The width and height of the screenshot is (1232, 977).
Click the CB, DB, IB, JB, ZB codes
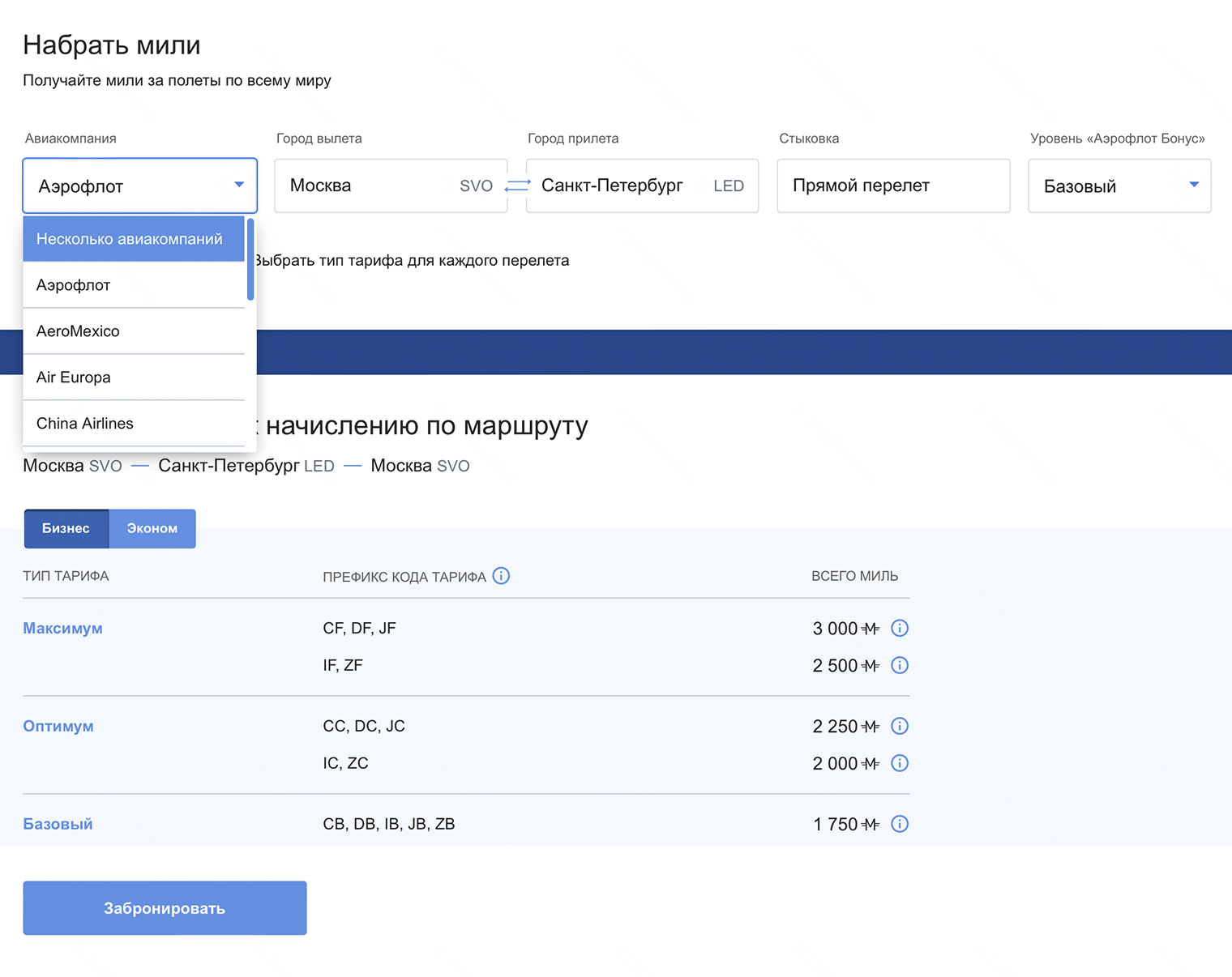pos(389,824)
